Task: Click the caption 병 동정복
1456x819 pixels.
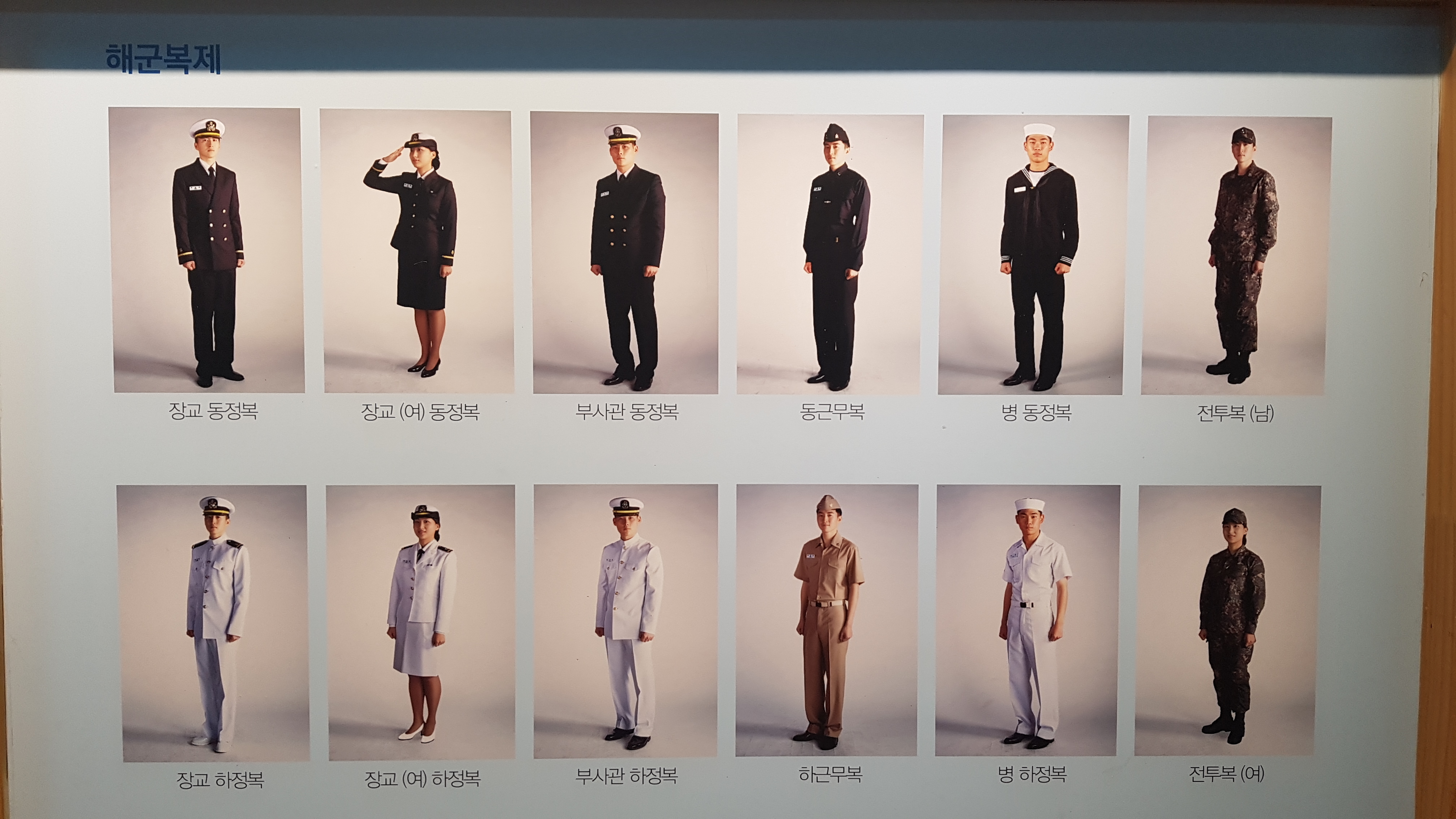Action: (x=1036, y=412)
